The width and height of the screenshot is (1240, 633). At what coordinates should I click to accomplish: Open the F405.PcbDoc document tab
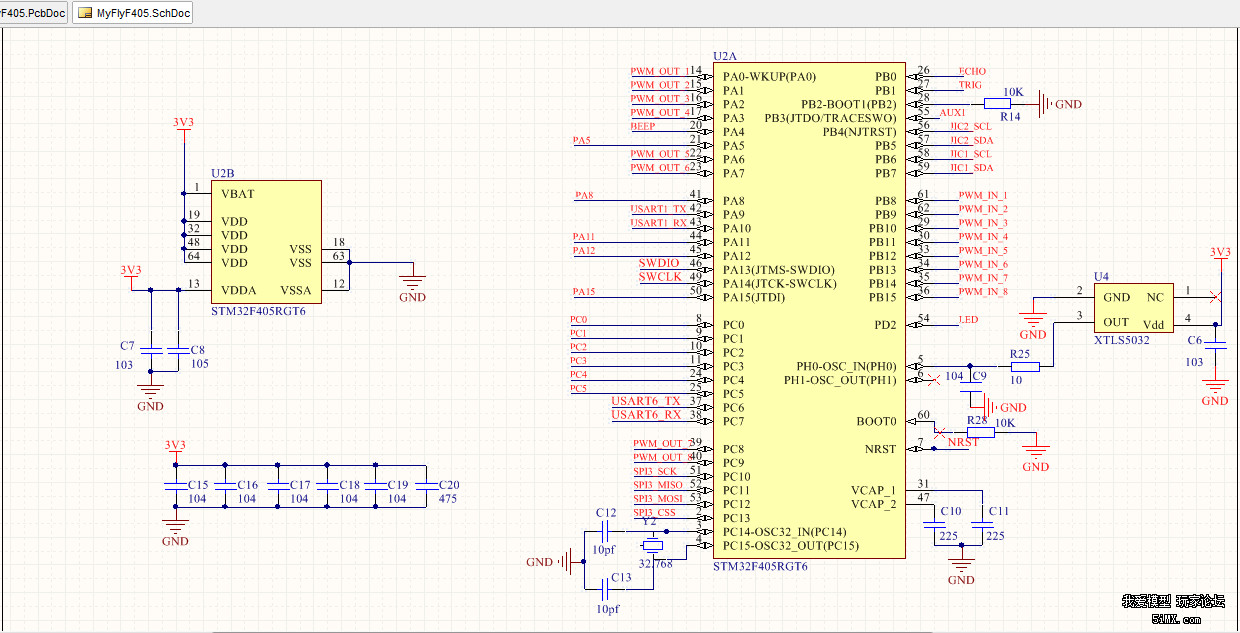click(x=32, y=13)
